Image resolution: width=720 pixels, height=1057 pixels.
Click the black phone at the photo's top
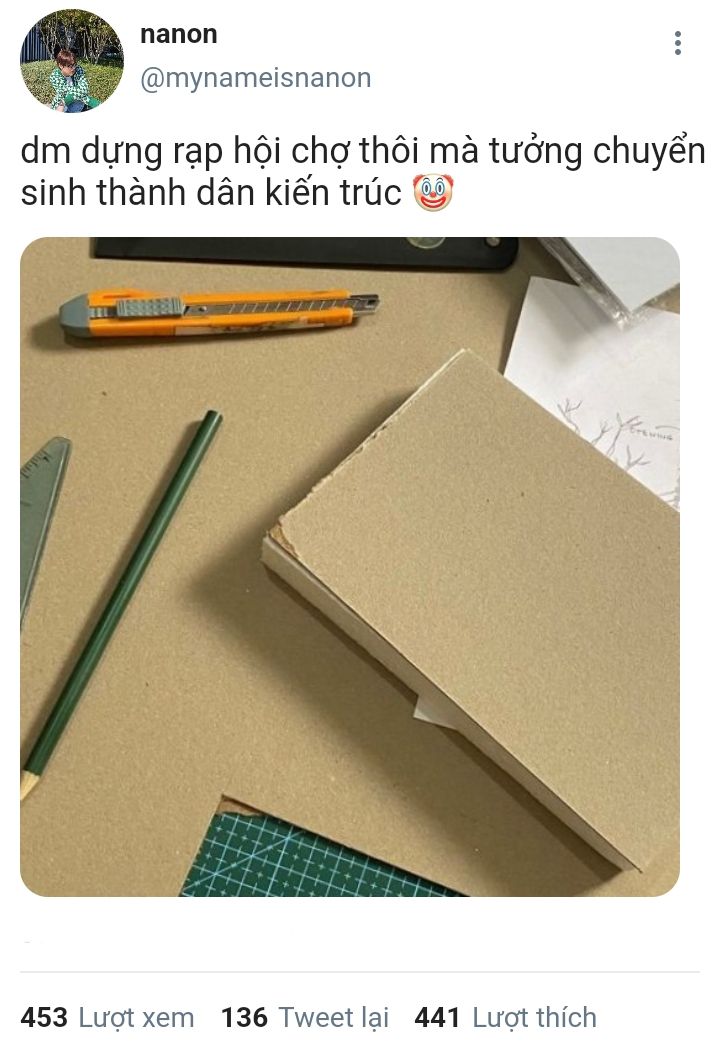307,252
